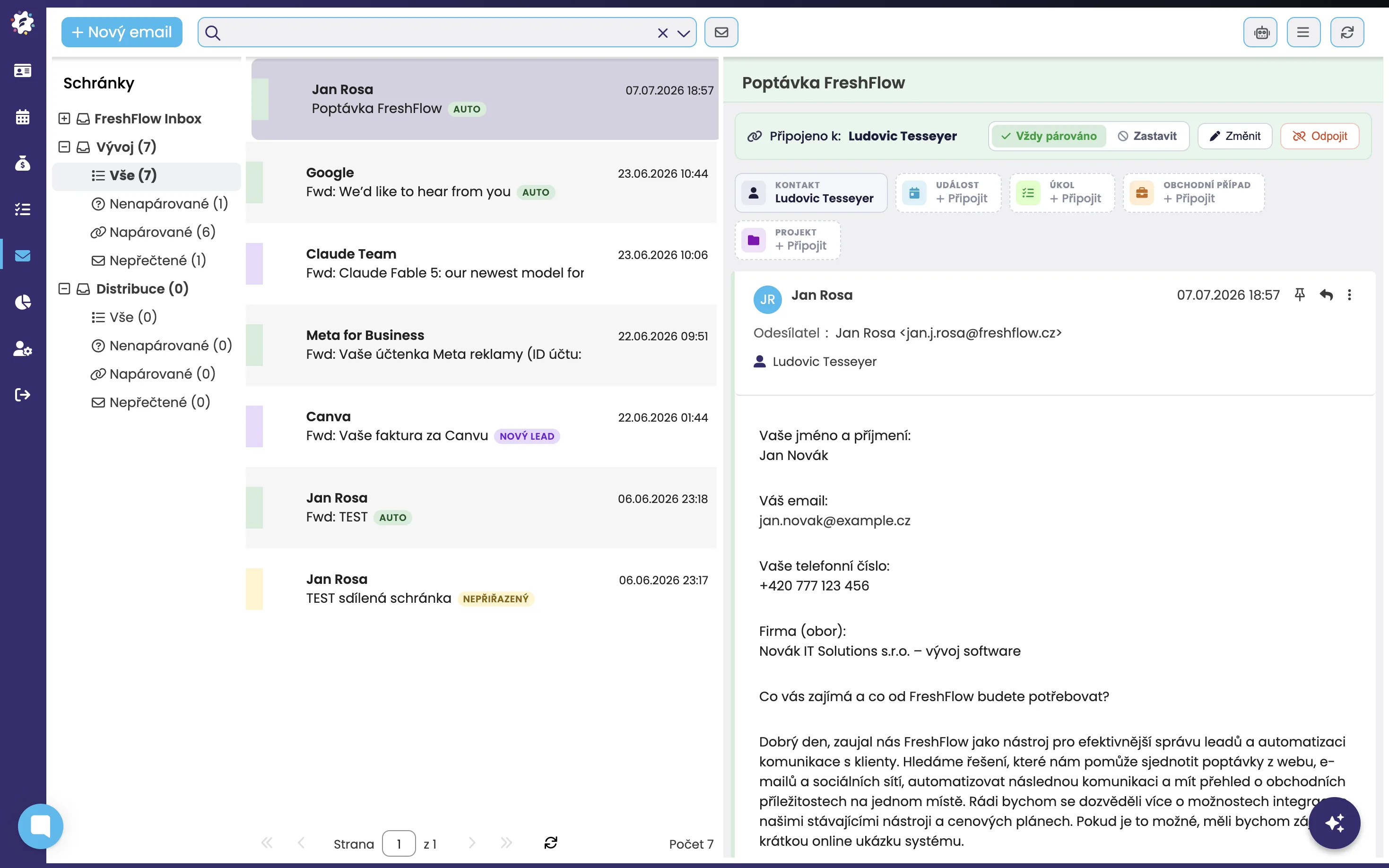The height and width of the screenshot is (868, 1389).
Task: Attach an Obchodní případ via Připojit
Action: pyautogui.click(x=1194, y=193)
